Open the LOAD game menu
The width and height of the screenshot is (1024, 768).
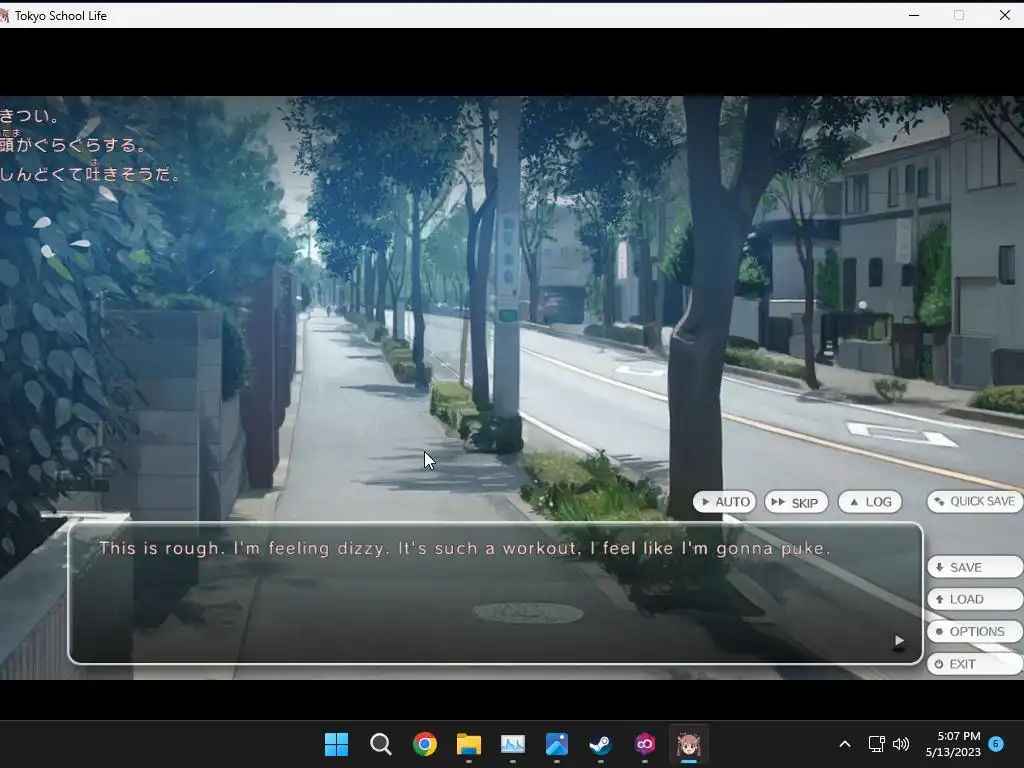tap(975, 599)
